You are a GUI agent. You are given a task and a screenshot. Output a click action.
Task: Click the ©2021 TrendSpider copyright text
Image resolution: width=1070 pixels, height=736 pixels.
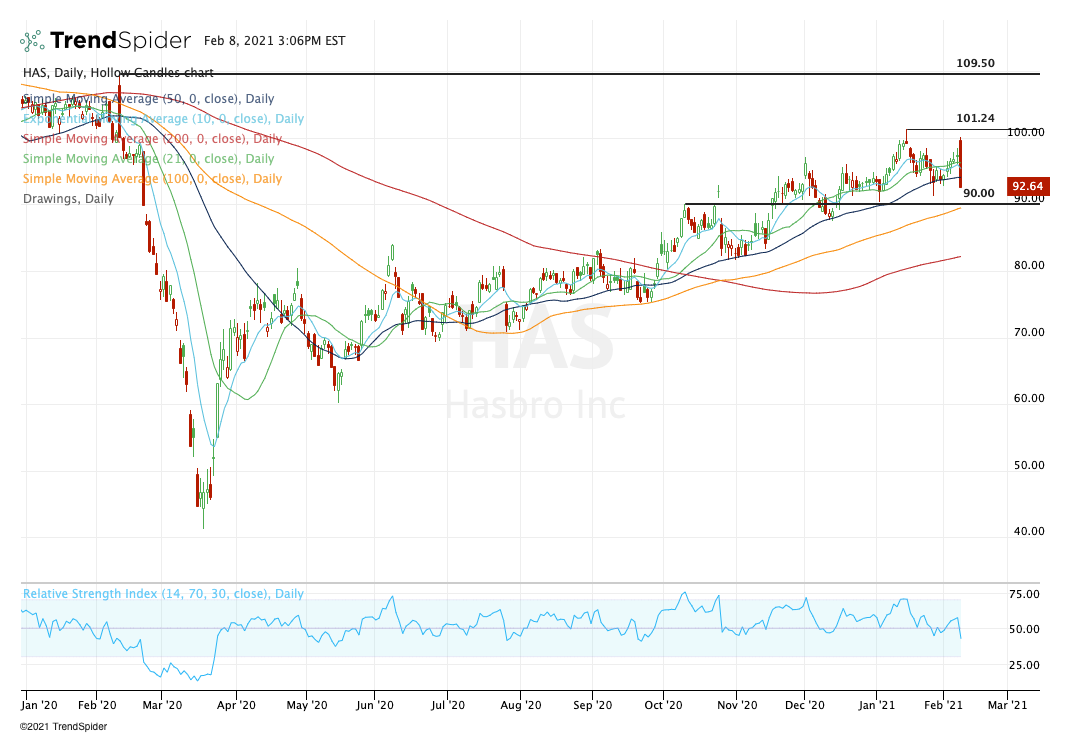63,726
